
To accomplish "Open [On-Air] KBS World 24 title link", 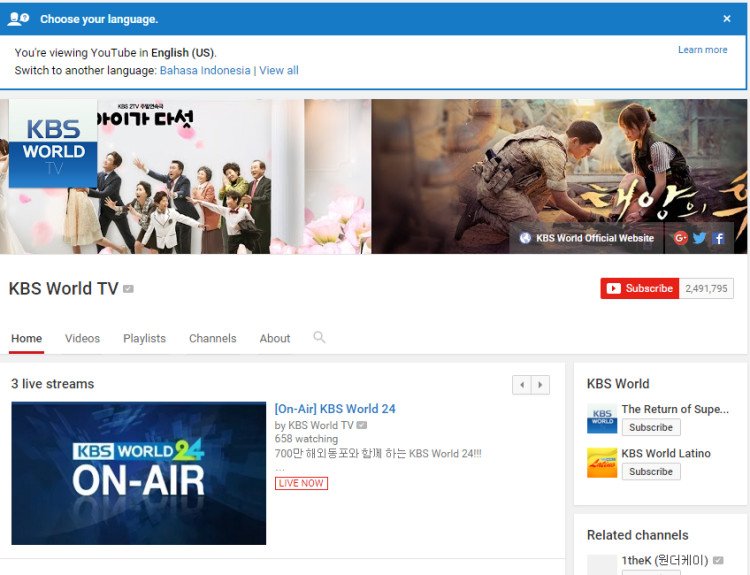I will click(335, 409).
